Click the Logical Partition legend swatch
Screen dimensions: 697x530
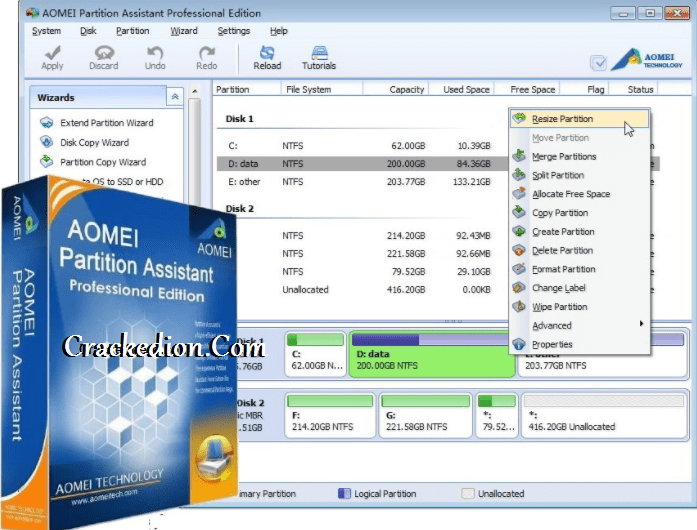coord(344,494)
